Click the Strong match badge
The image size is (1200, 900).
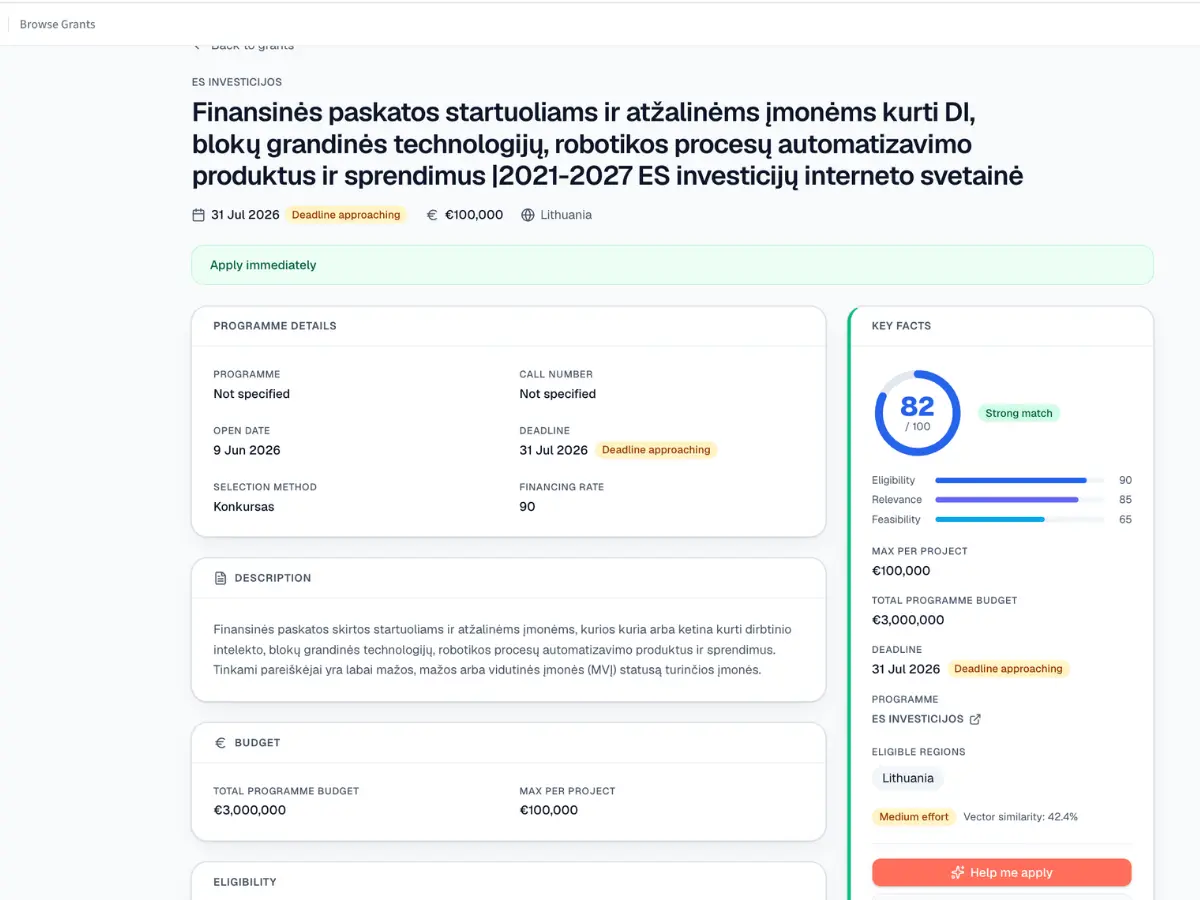tap(1019, 413)
